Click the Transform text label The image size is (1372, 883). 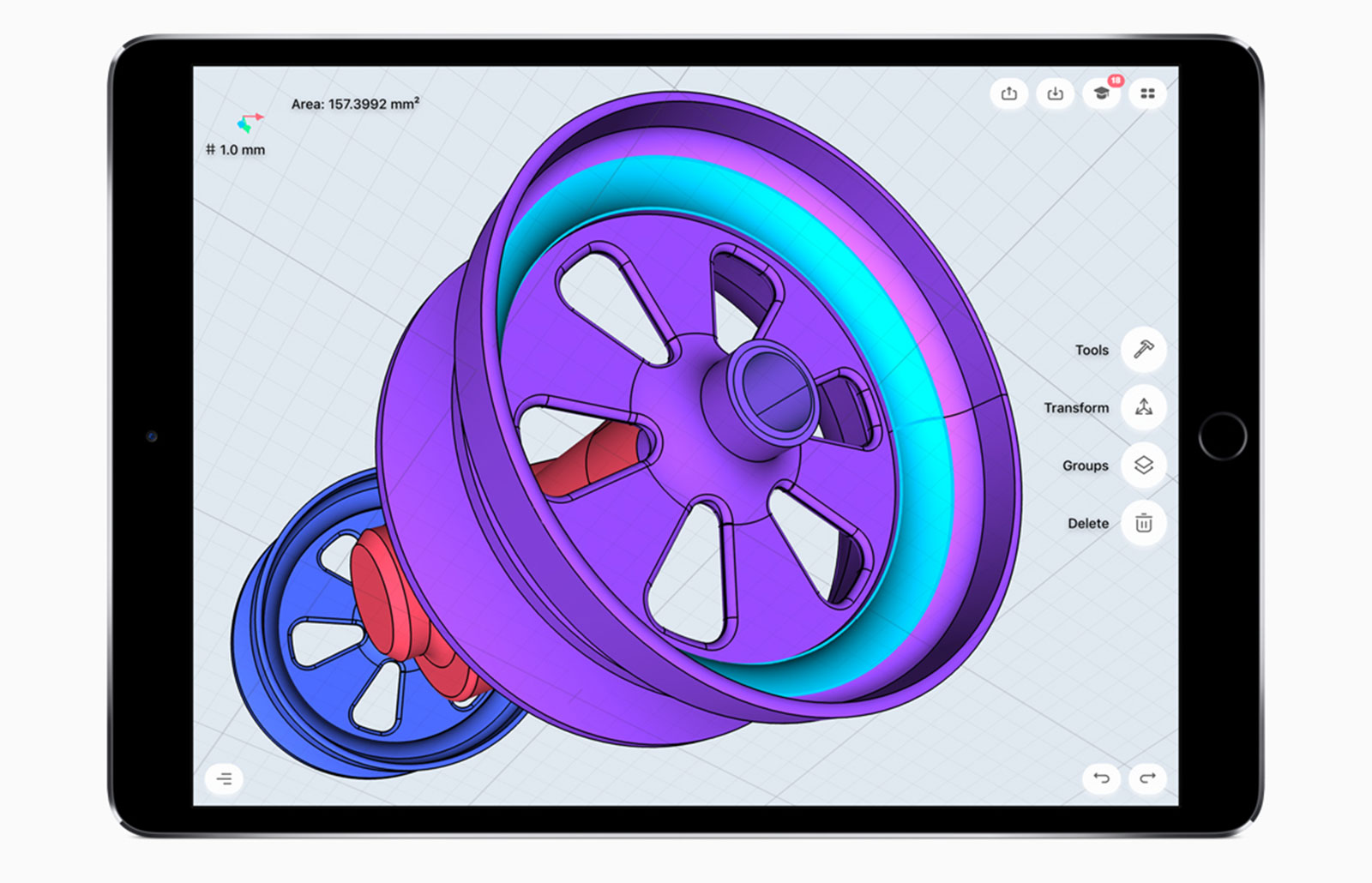pos(1076,408)
